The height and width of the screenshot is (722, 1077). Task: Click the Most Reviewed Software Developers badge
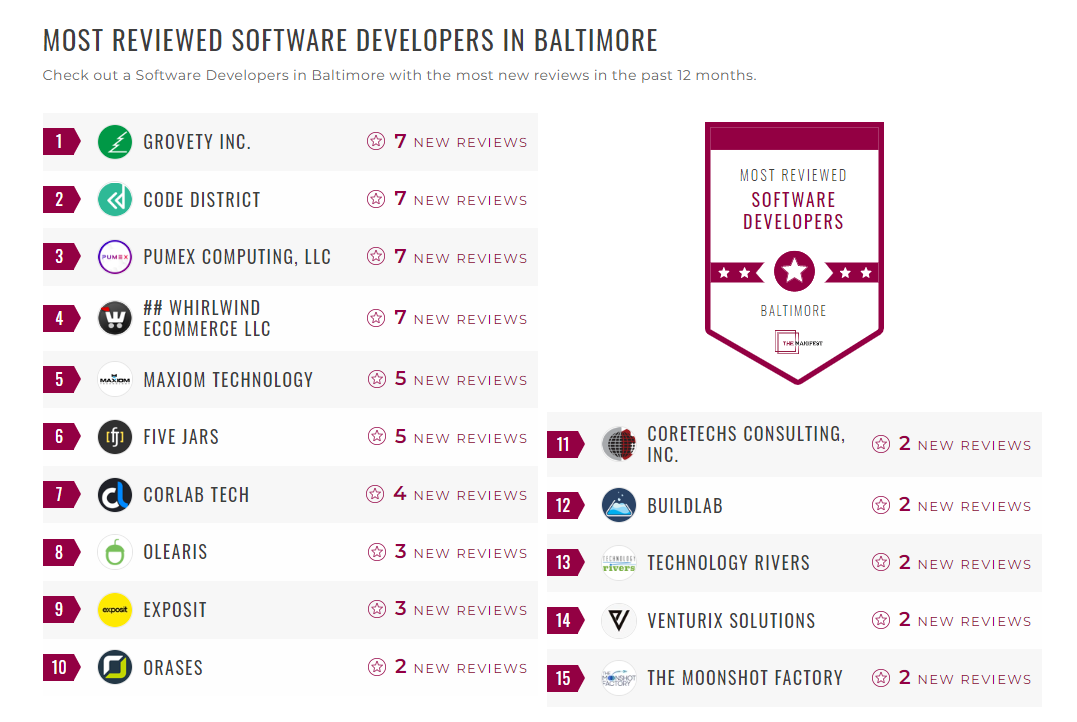[x=793, y=250]
